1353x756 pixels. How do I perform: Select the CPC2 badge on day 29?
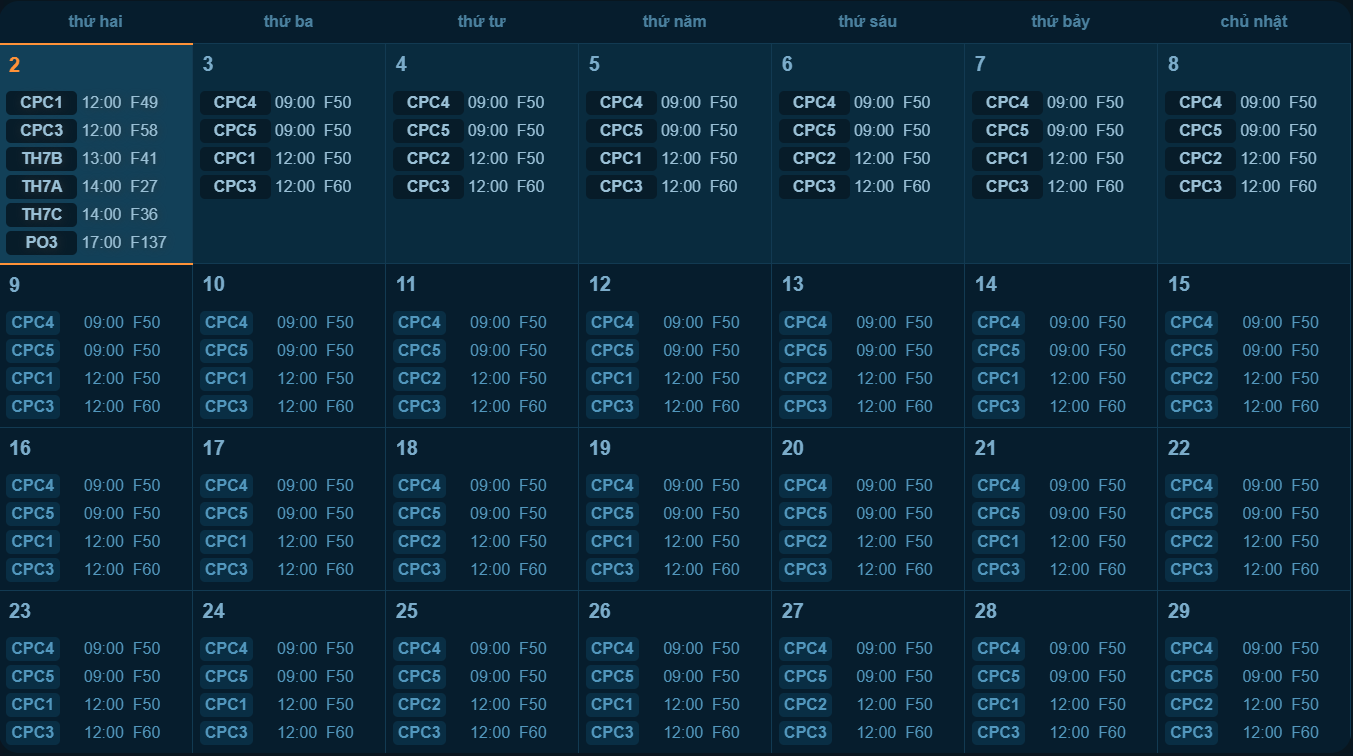[x=1192, y=704]
